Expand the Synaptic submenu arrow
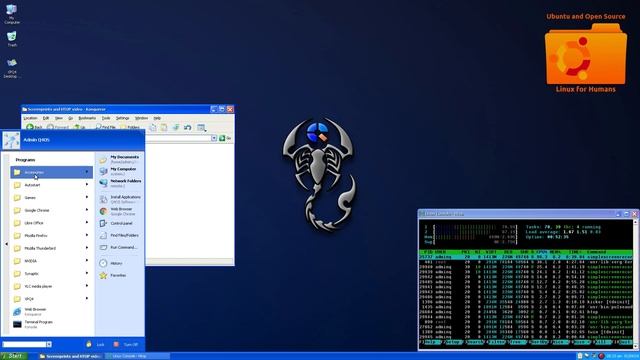The image size is (640, 360). coord(87,273)
